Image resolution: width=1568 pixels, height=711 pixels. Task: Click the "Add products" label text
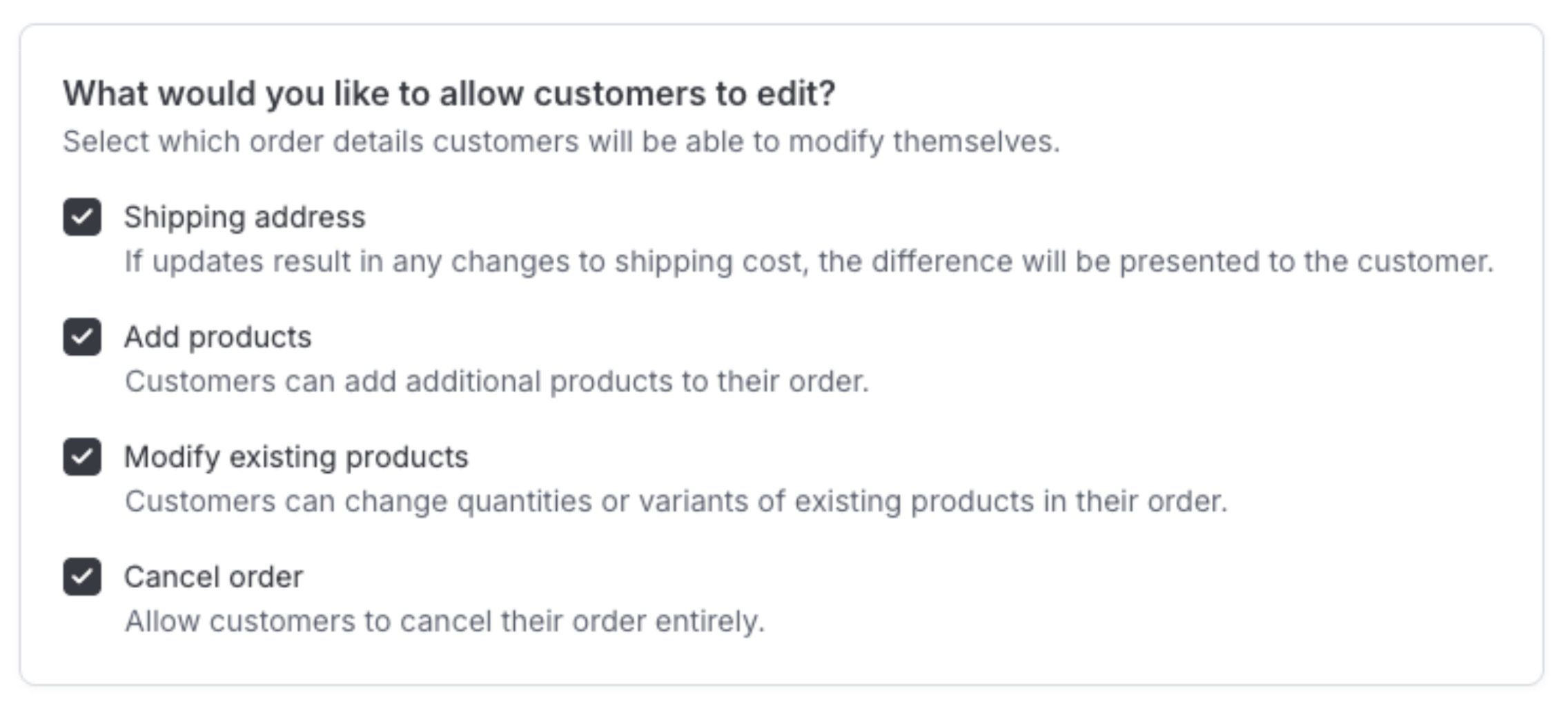(x=217, y=337)
